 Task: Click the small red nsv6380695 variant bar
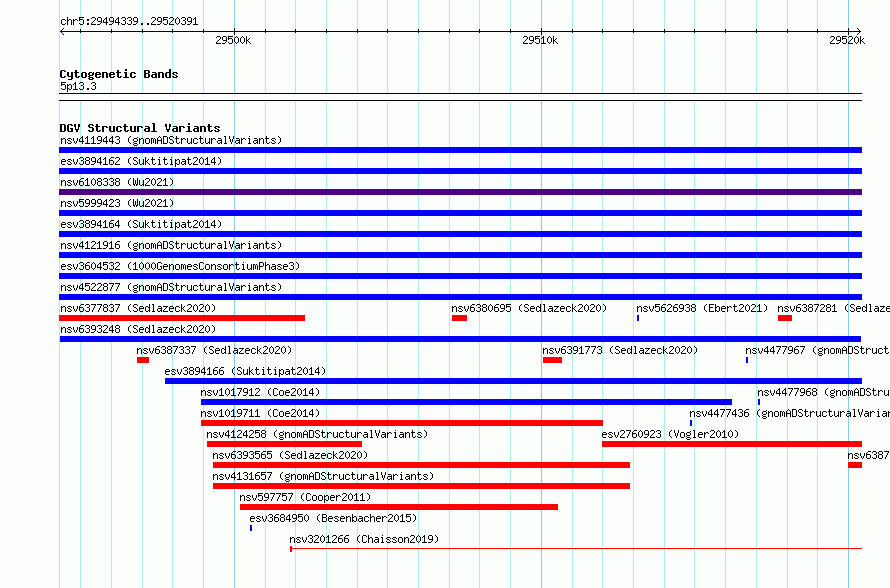point(459,318)
